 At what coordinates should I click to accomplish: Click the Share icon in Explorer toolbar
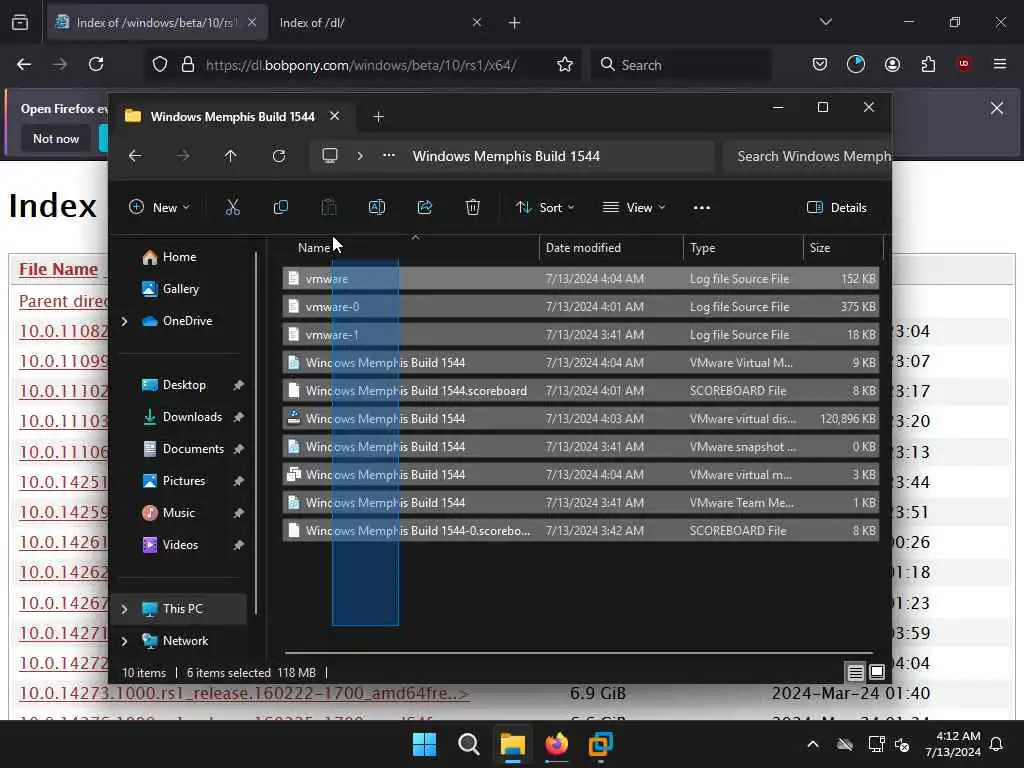(424, 208)
